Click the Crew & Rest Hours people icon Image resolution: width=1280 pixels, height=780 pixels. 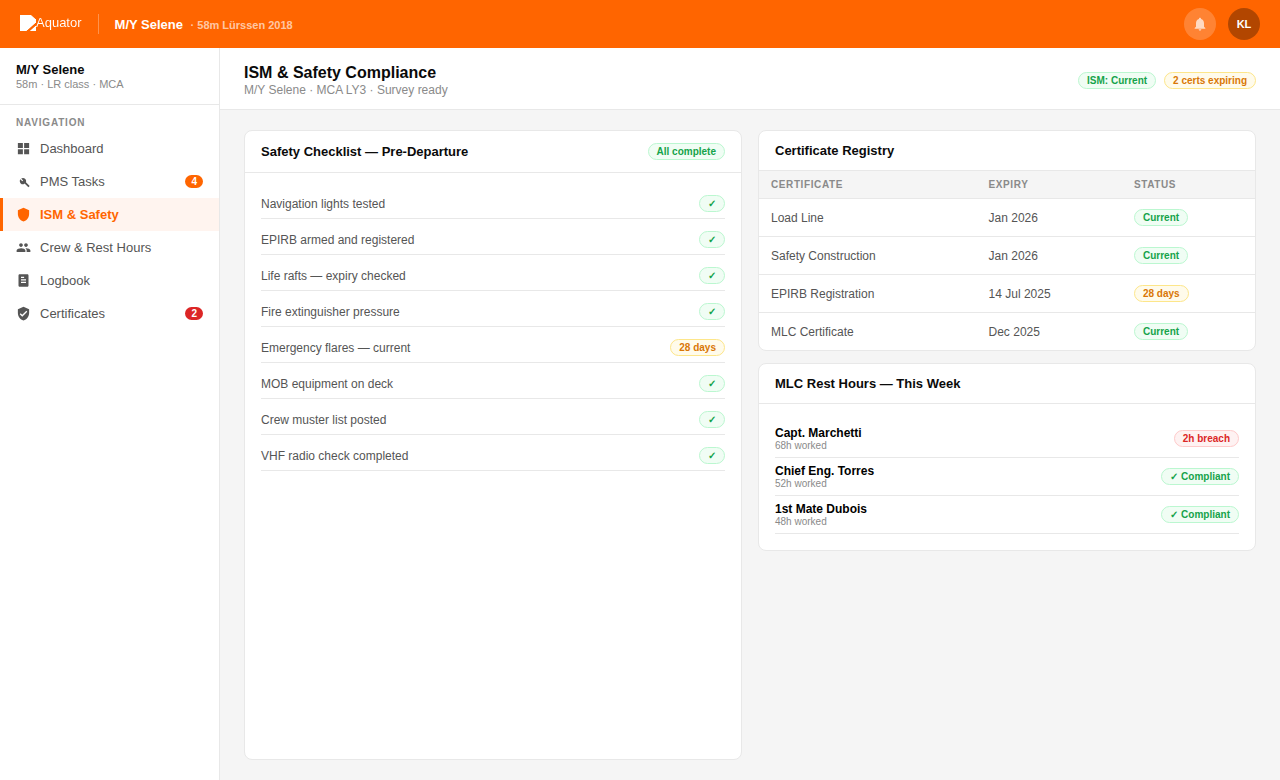[x=24, y=248]
